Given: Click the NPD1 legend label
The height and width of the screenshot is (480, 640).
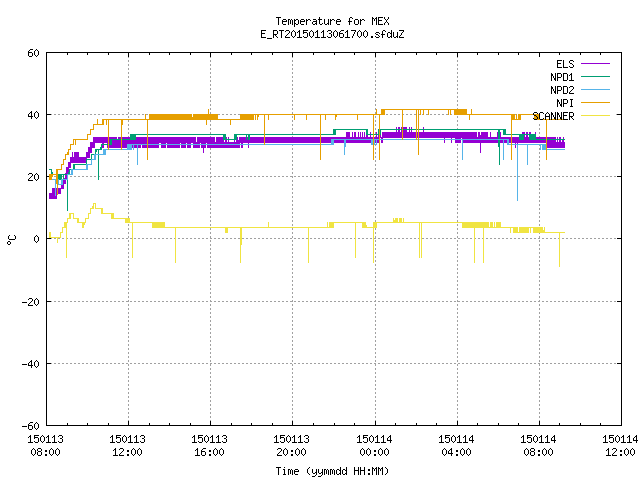Looking at the screenshot, I should 562,77.
